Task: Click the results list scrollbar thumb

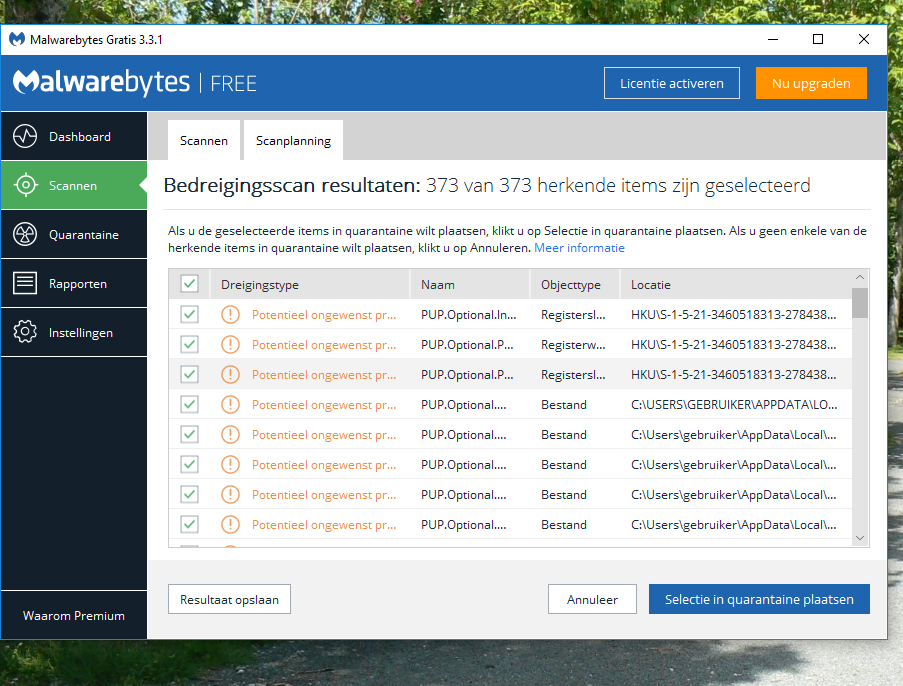Action: coord(860,303)
